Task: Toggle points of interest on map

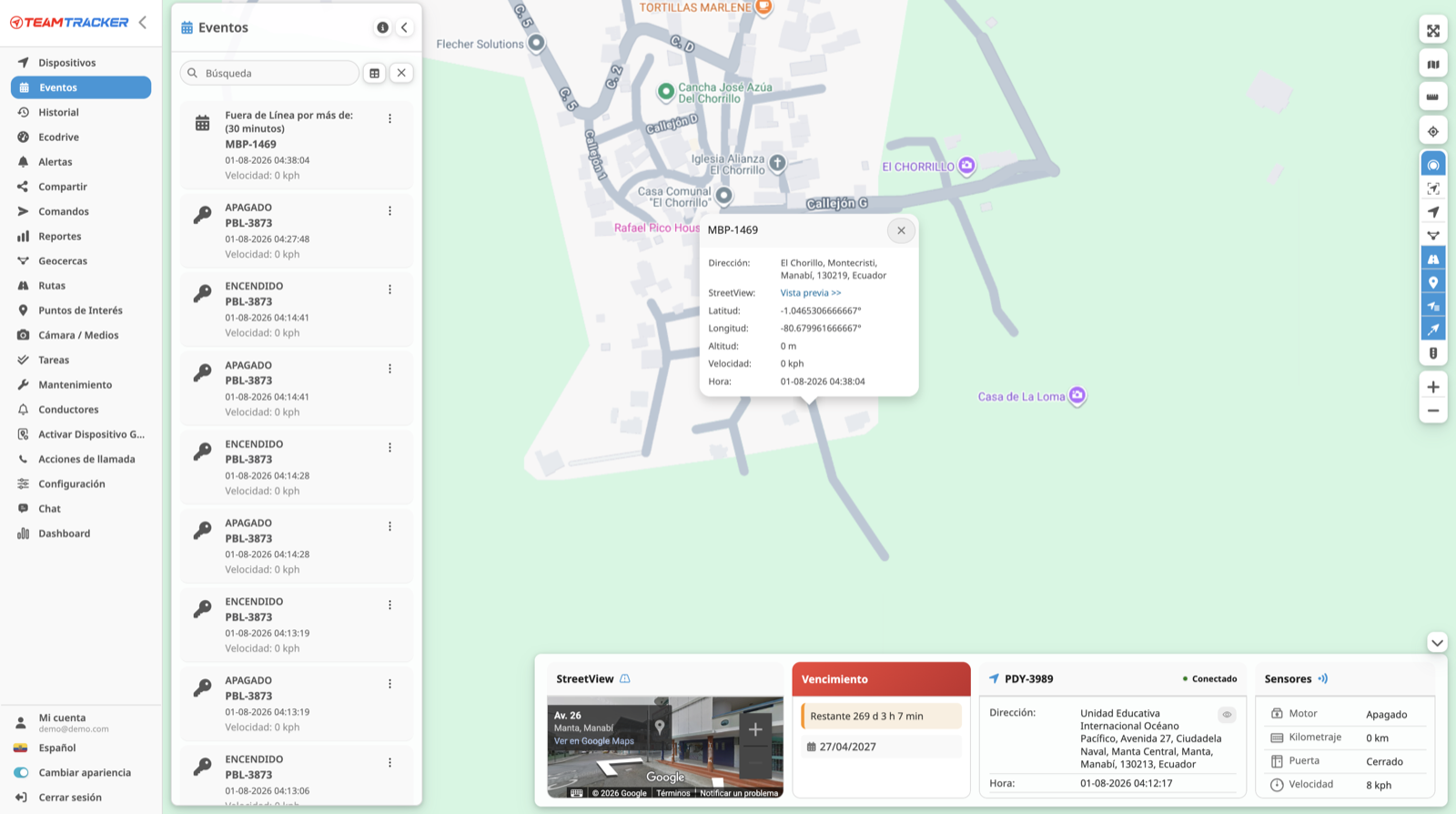Action: pyautogui.click(x=1433, y=282)
